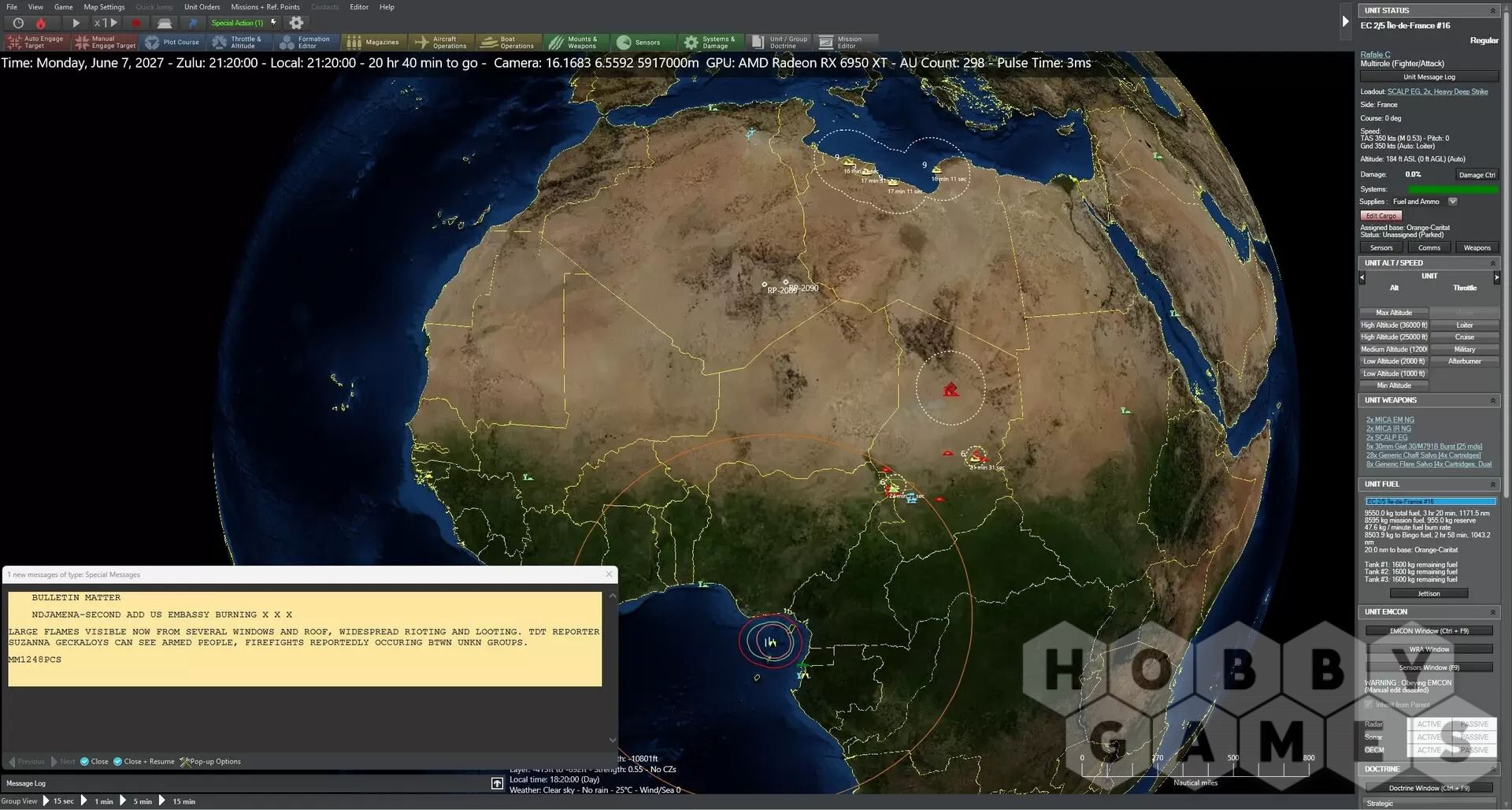Click the Edit Cargo button
Screen dimensions: 1512x810
[1380, 216]
